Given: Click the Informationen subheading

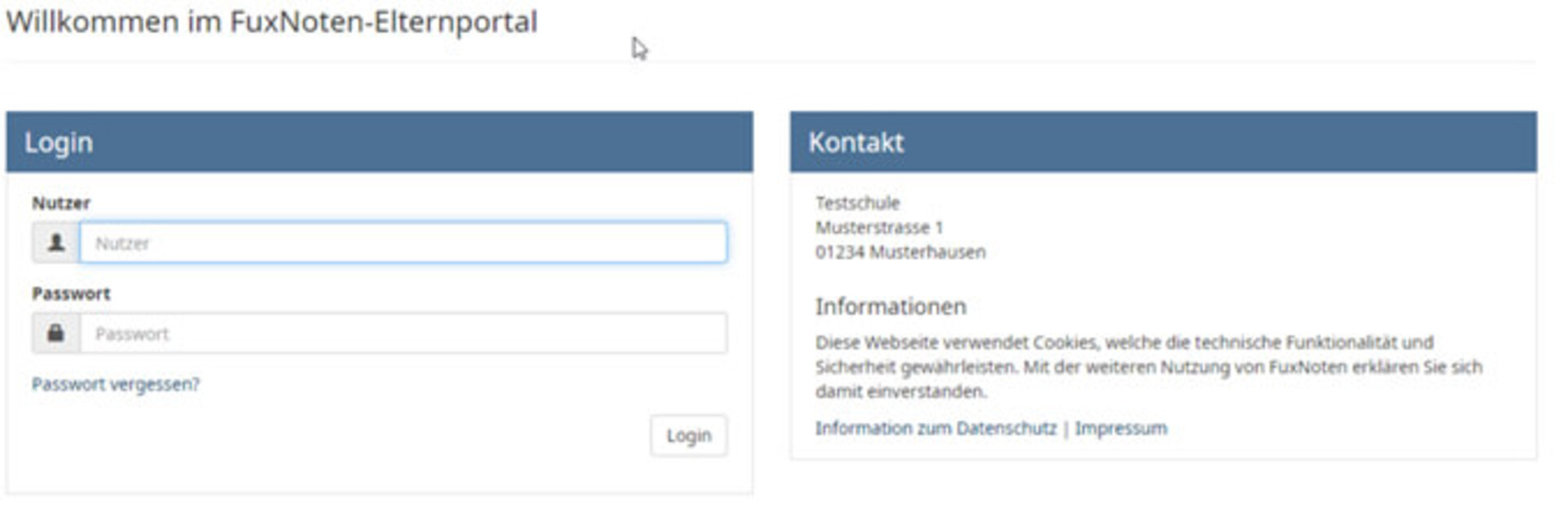Looking at the screenshot, I should point(890,307).
